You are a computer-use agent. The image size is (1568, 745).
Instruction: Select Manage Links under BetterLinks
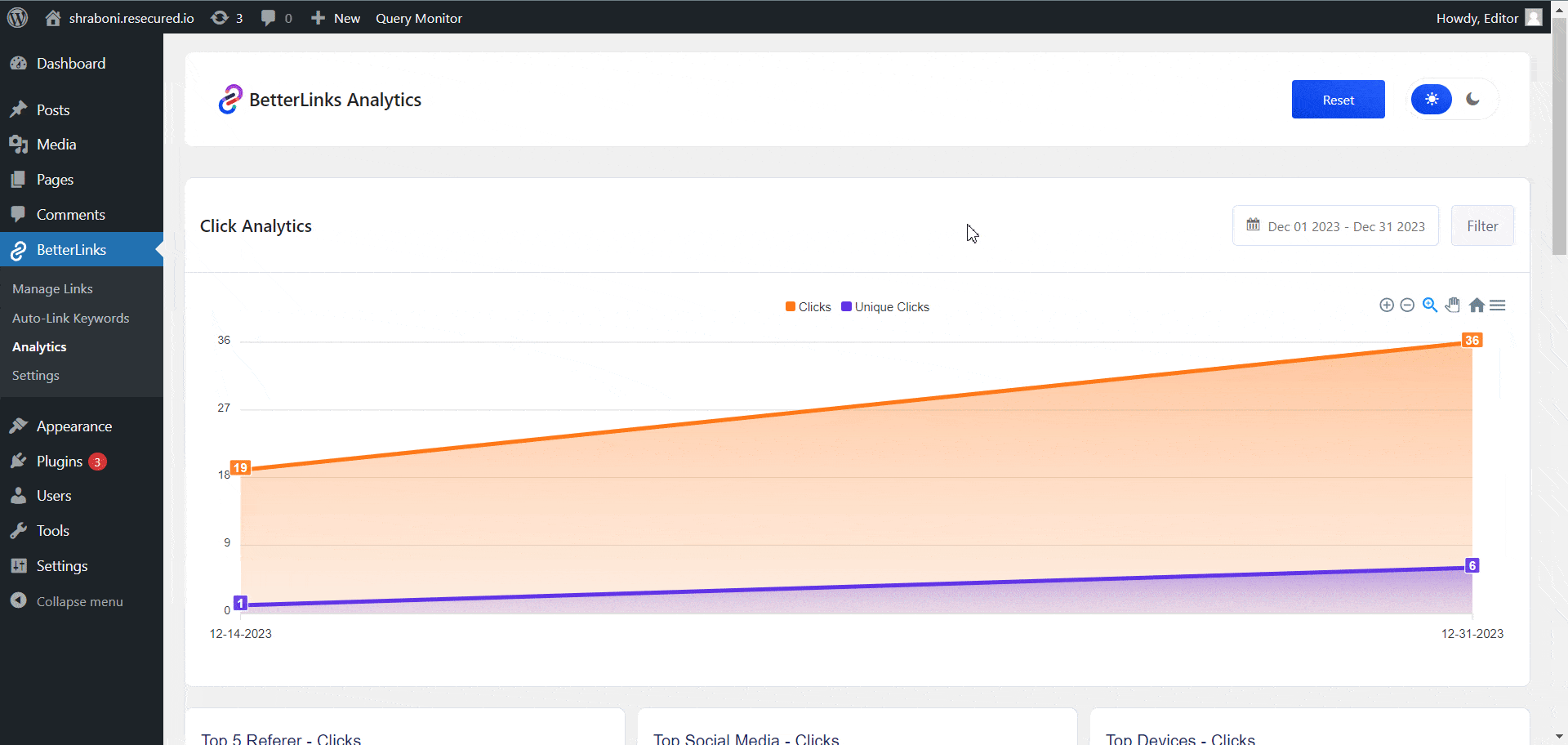[52, 288]
